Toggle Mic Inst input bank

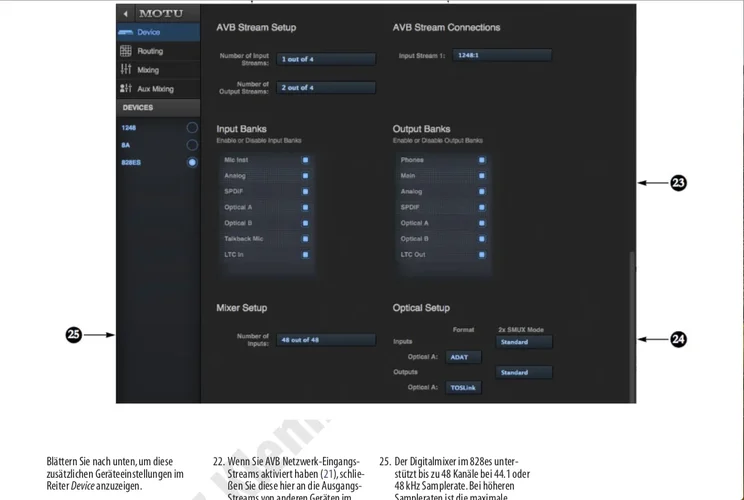(305, 160)
